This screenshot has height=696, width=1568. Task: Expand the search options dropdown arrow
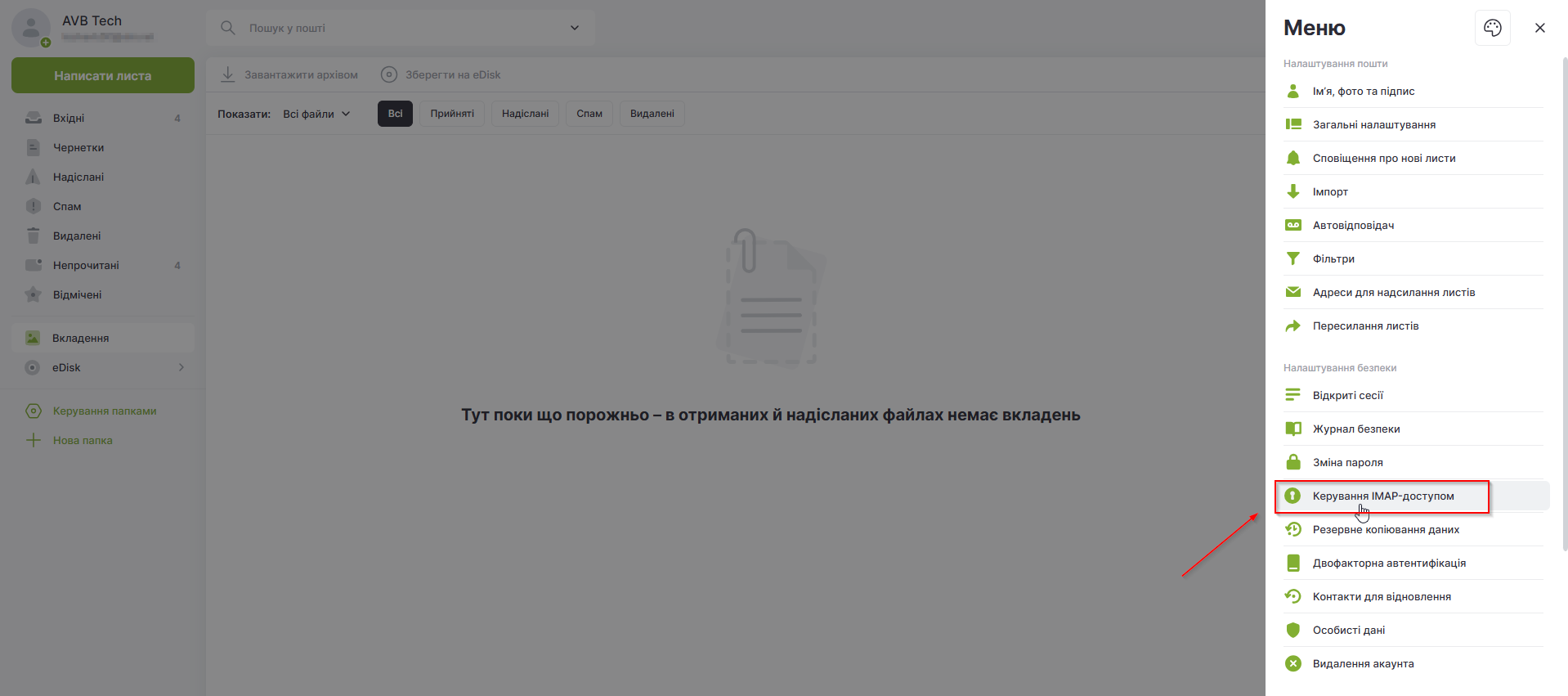[575, 28]
